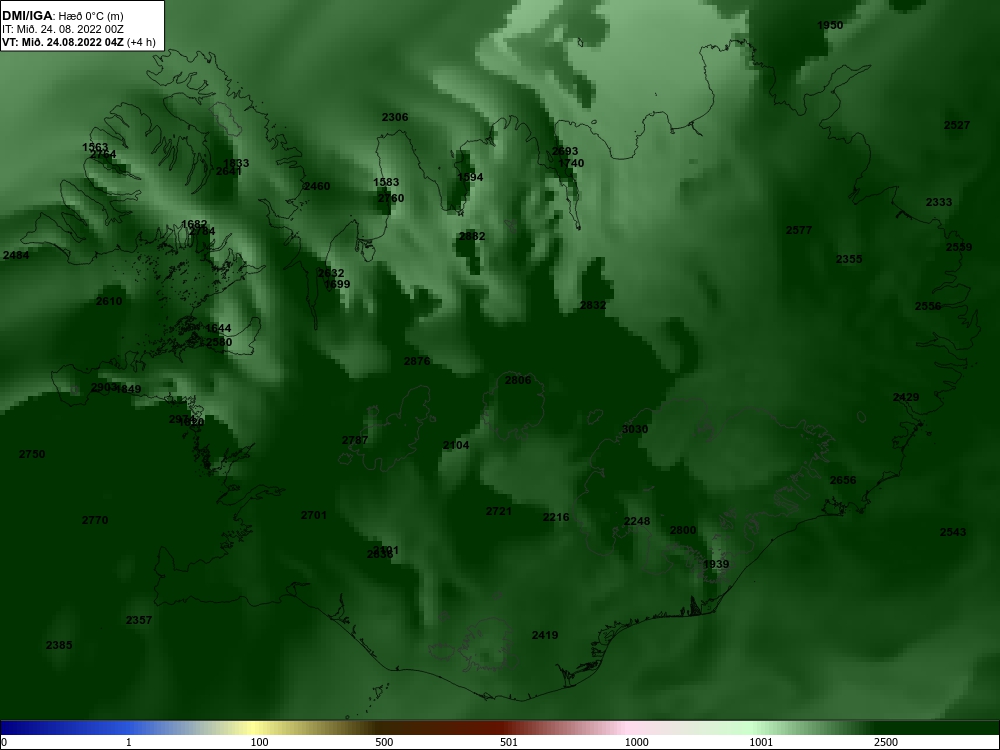Click the map label 2882
Screen dimensions: 1000x750
click(x=472, y=236)
